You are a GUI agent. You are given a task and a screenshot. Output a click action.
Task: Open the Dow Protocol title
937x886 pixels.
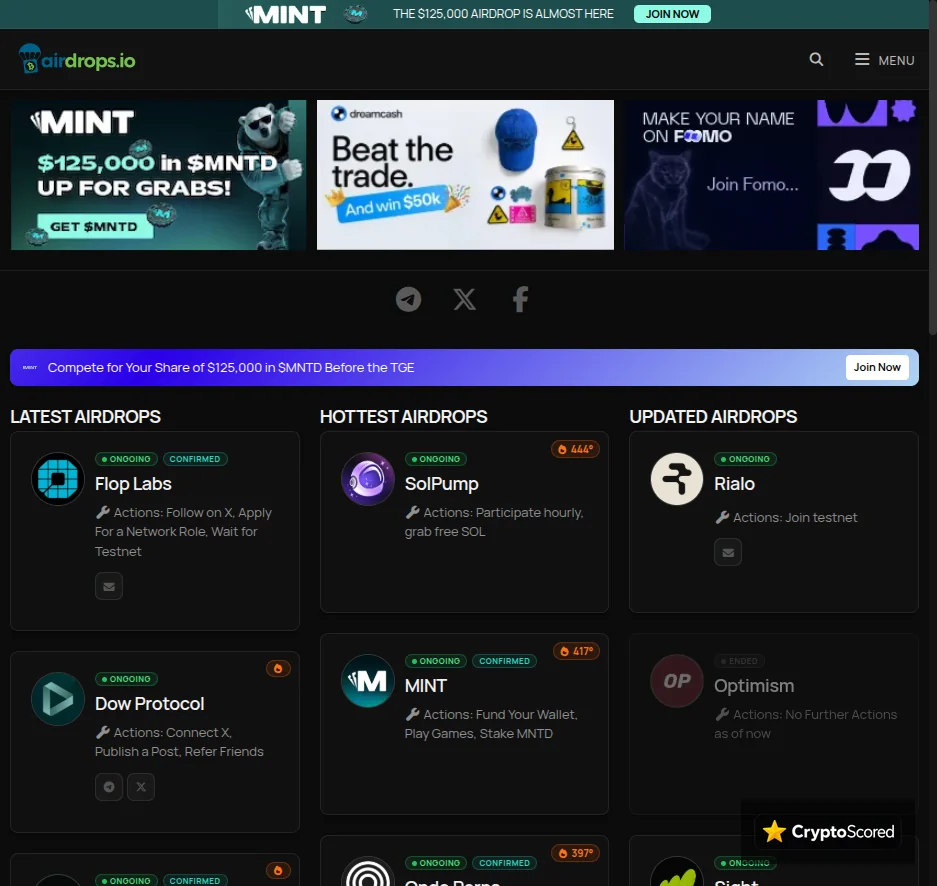[149, 704]
